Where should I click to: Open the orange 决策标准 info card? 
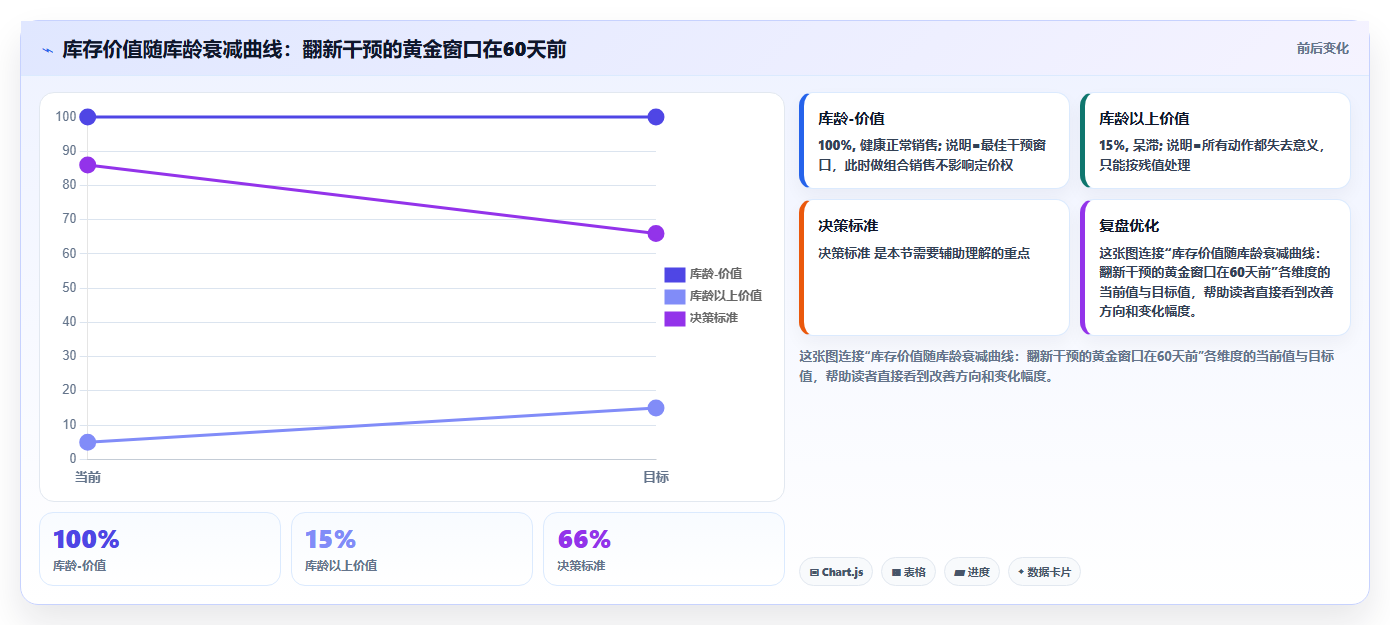pyautogui.click(x=934, y=268)
